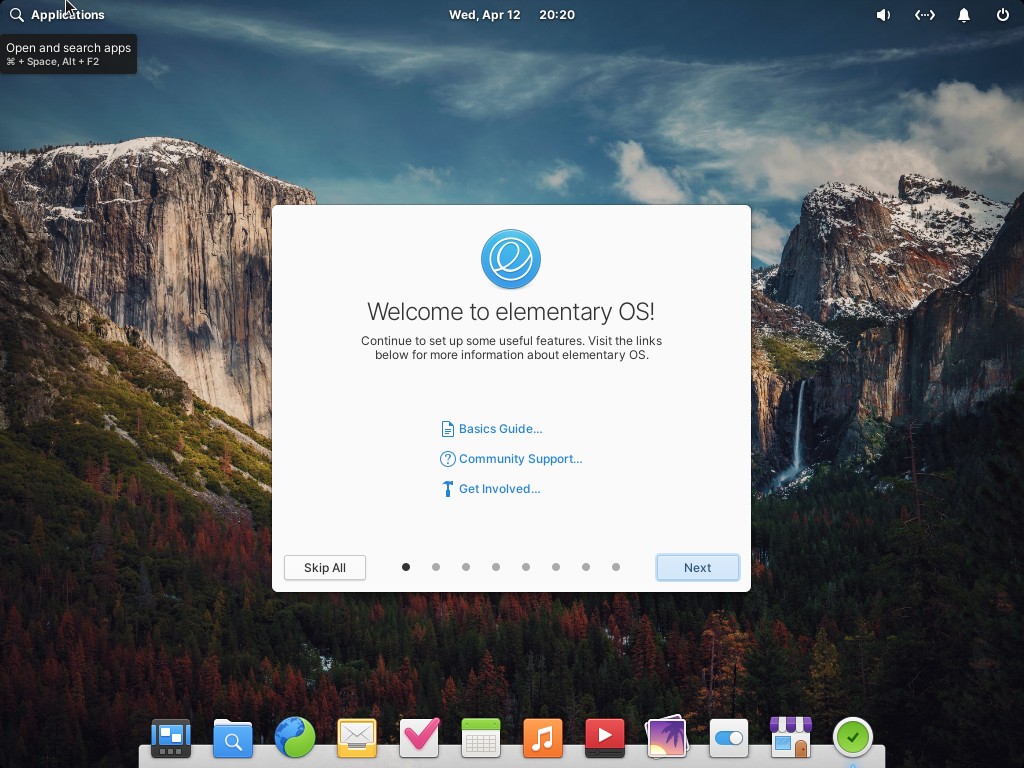Open the sound volume indicator

[x=883, y=14]
